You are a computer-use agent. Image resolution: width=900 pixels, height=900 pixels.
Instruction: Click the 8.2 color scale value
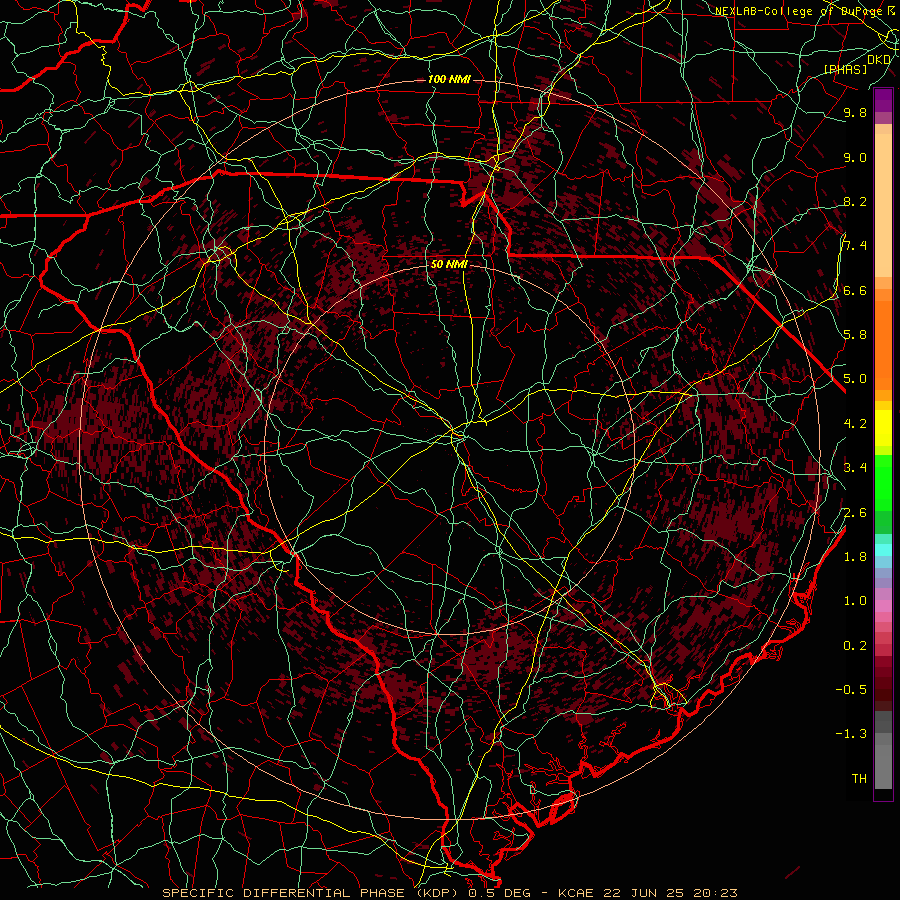(855, 201)
